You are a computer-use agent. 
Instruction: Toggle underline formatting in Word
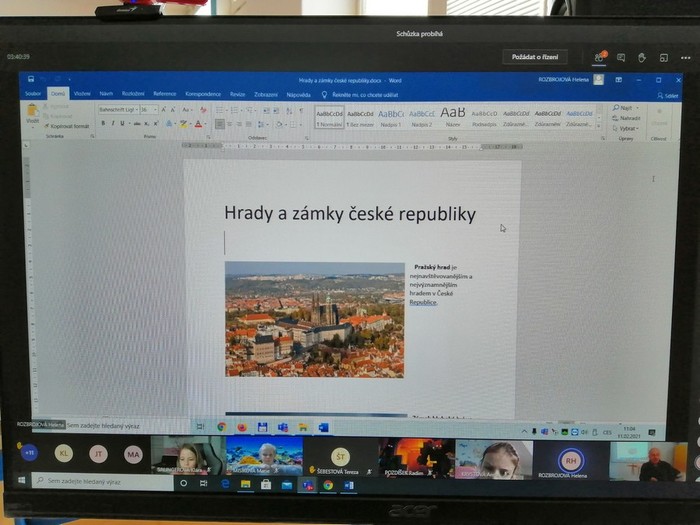122,123
